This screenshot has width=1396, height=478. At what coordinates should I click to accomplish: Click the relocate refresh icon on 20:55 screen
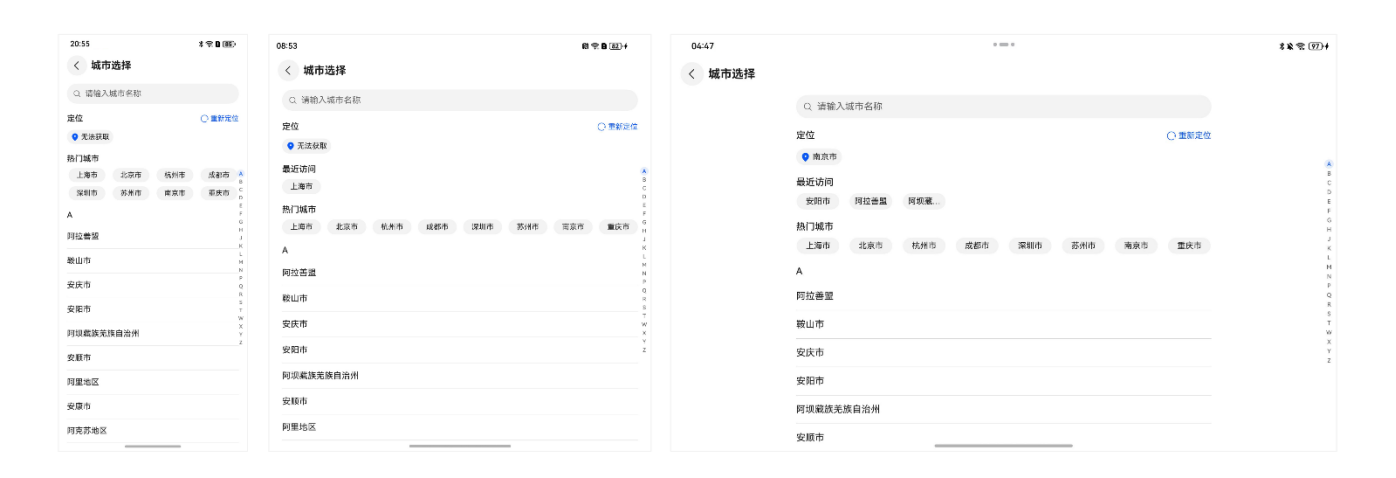(x=204, y=118)
